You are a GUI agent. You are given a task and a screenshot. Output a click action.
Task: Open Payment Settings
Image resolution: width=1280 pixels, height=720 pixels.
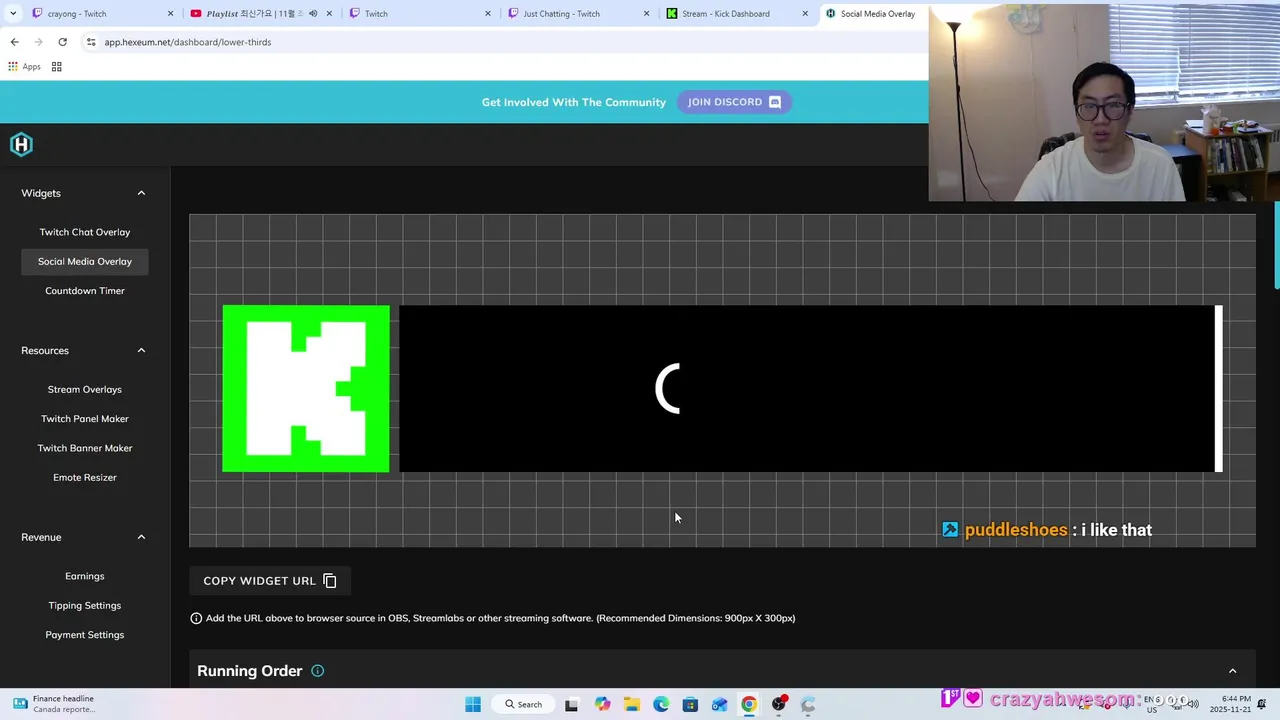[x=85, y=635]
